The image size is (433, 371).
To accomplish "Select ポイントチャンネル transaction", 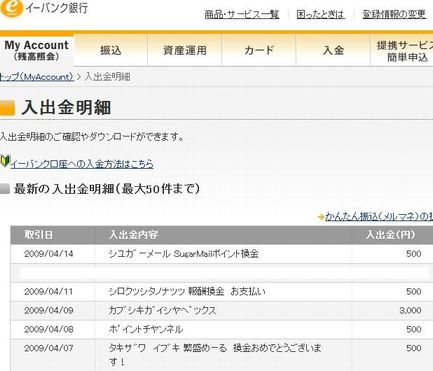I will point(146,329).
